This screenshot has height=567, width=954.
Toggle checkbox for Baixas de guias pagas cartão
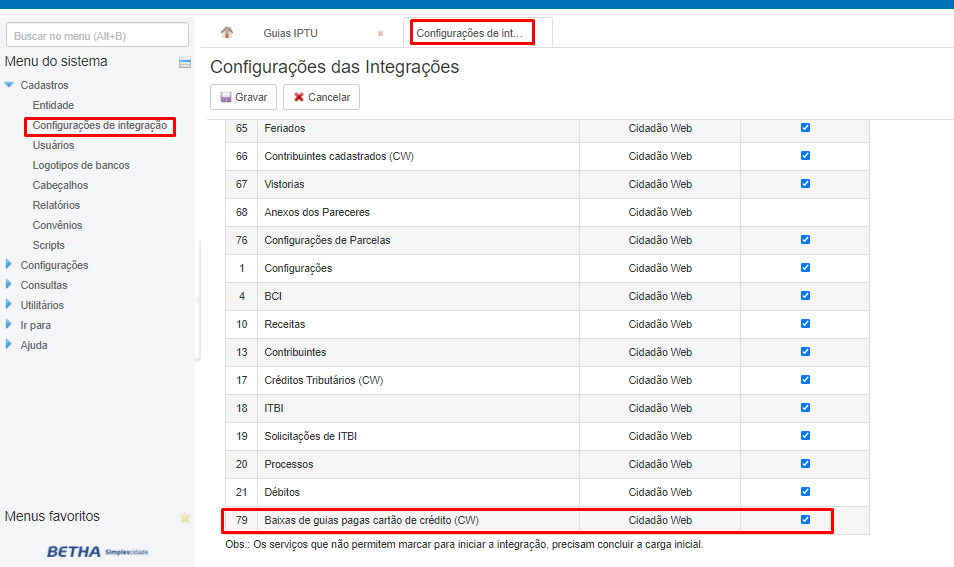(805, 520)
